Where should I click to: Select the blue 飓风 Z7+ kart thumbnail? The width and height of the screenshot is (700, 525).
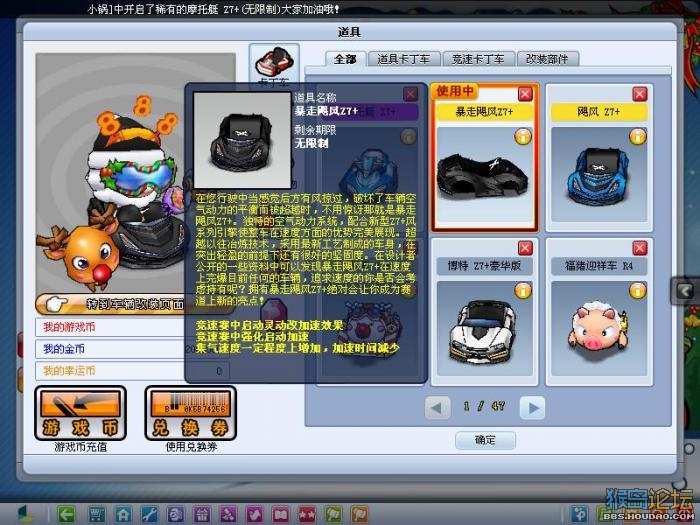tap(599, 175)
